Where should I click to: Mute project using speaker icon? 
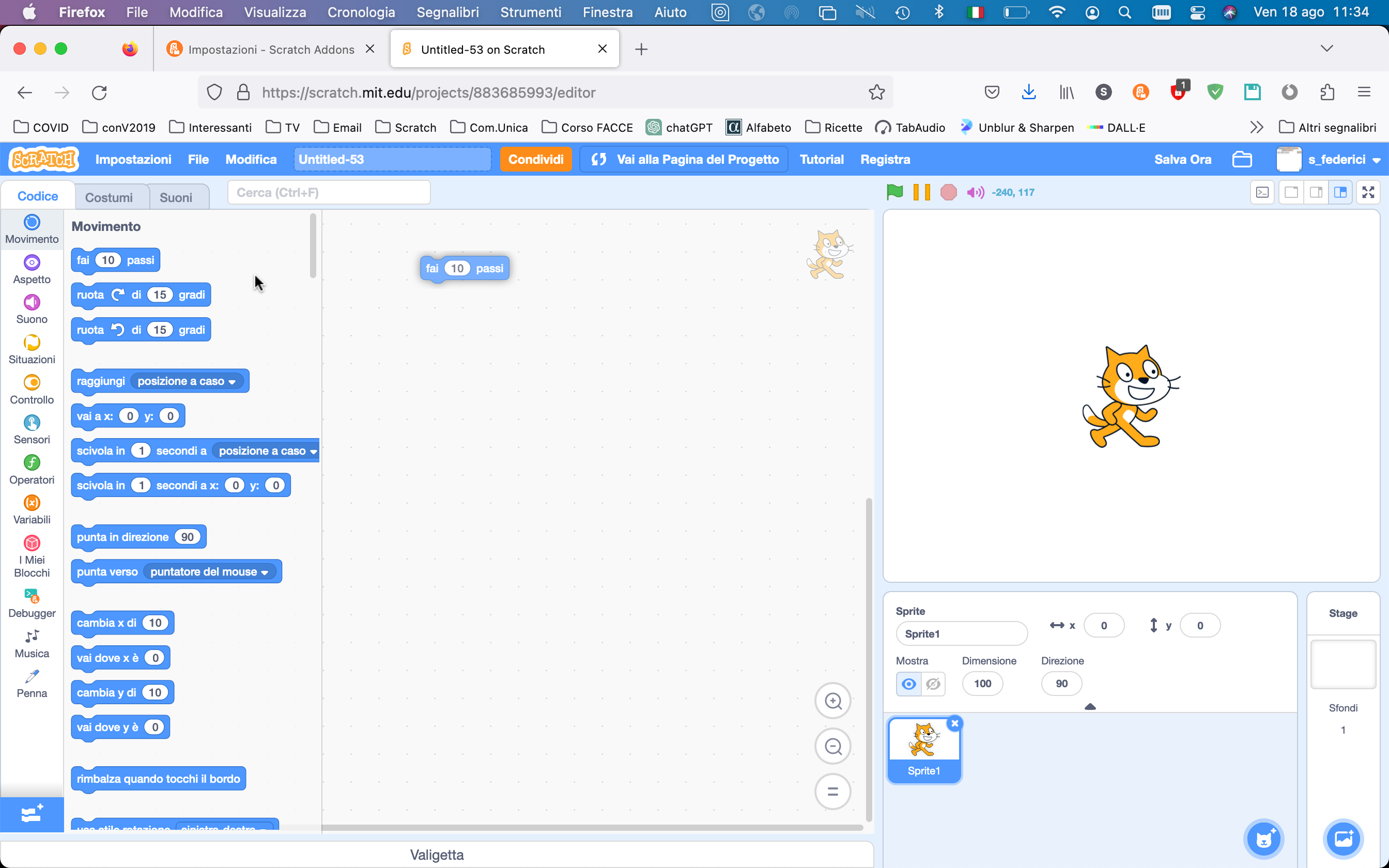point(975,192)
